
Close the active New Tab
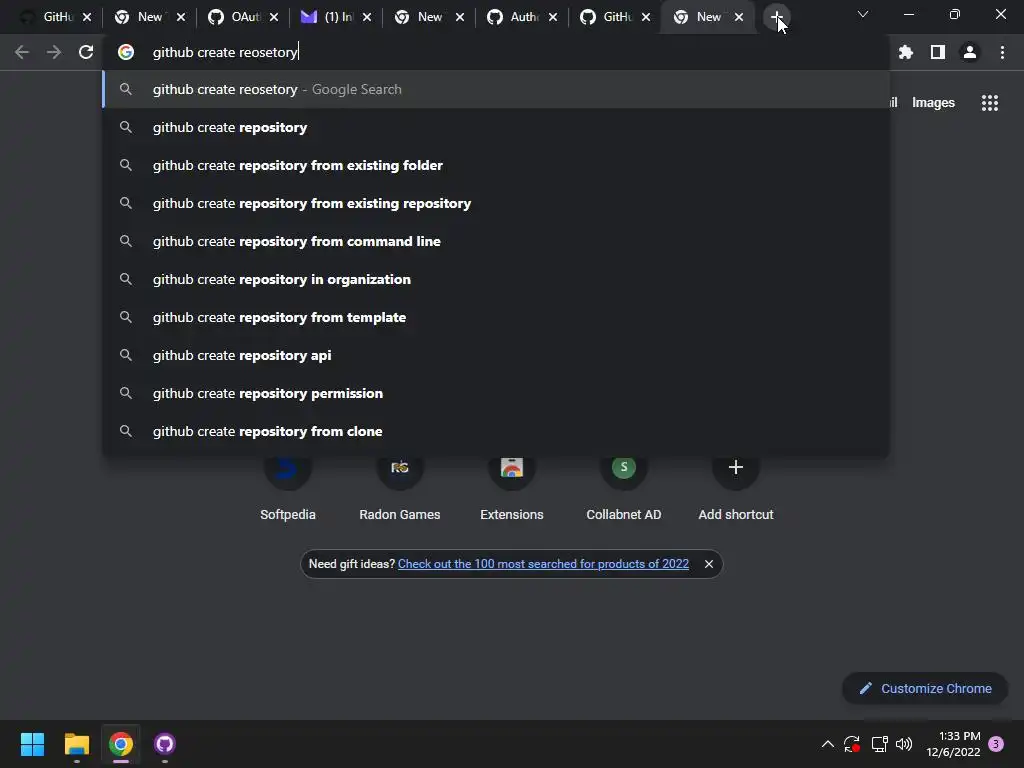pos(739,18)
